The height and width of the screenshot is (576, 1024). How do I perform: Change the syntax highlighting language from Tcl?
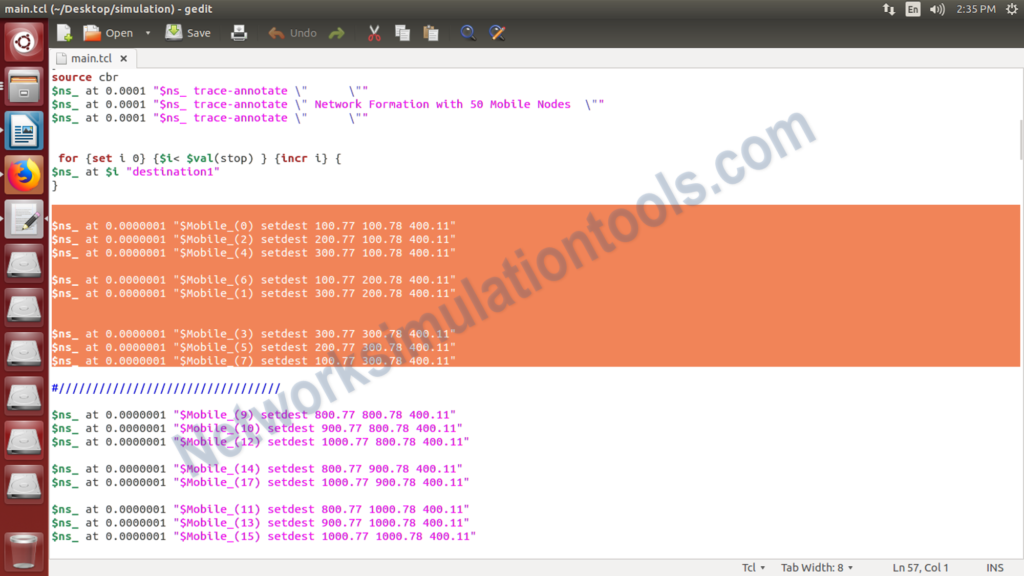tap(753, 567)
